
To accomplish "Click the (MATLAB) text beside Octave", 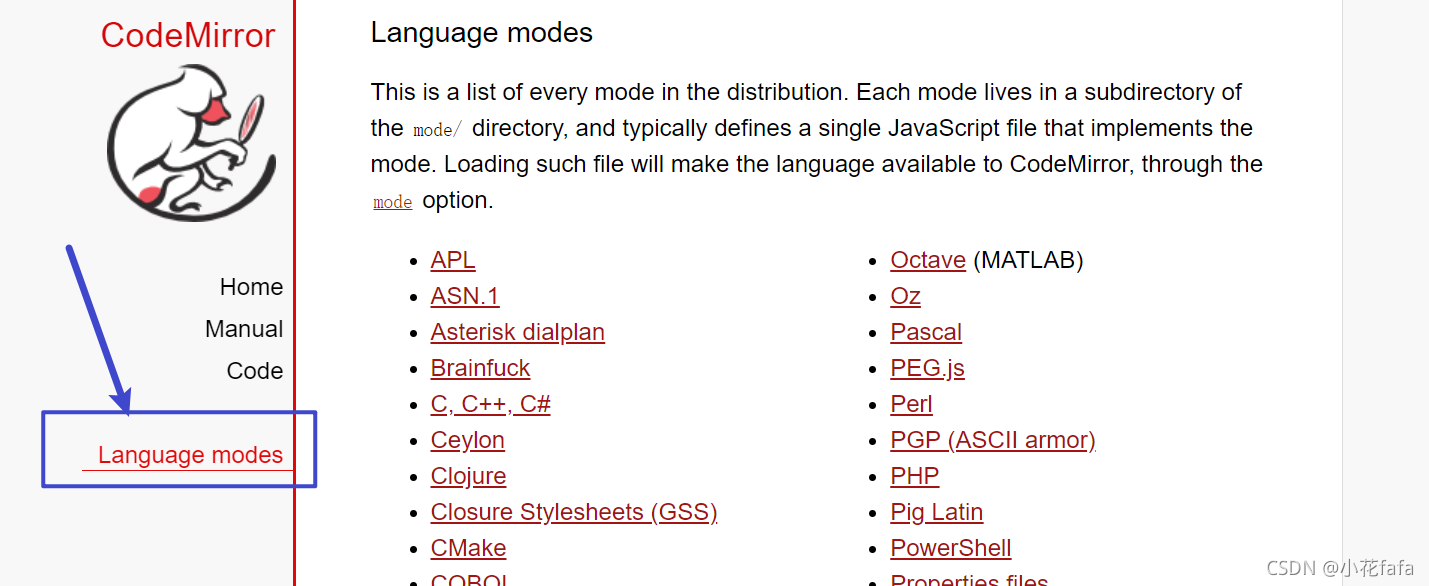I will coord(1029,260).
